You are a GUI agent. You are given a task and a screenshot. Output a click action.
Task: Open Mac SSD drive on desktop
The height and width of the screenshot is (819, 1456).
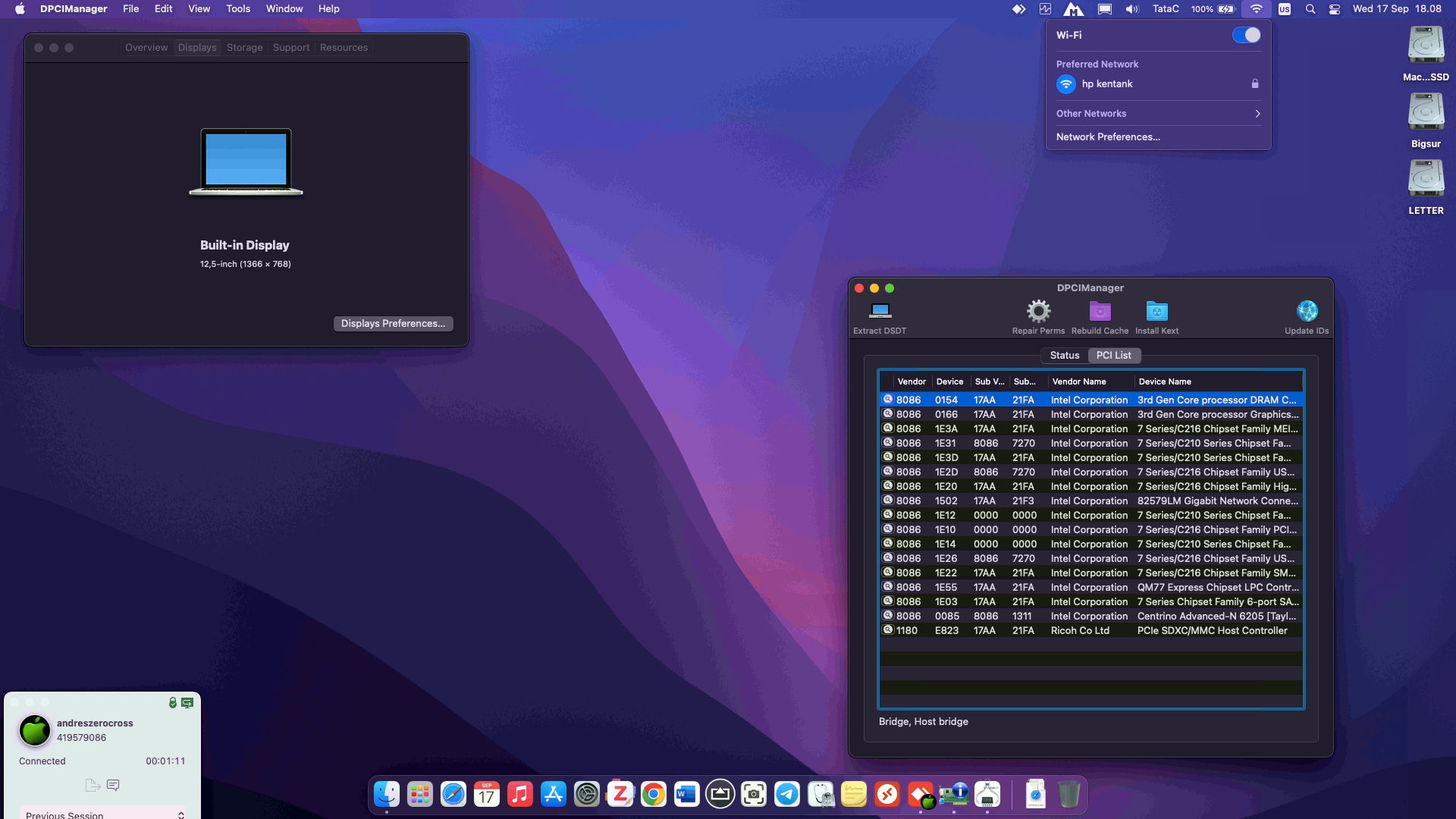click(1426, 53)
